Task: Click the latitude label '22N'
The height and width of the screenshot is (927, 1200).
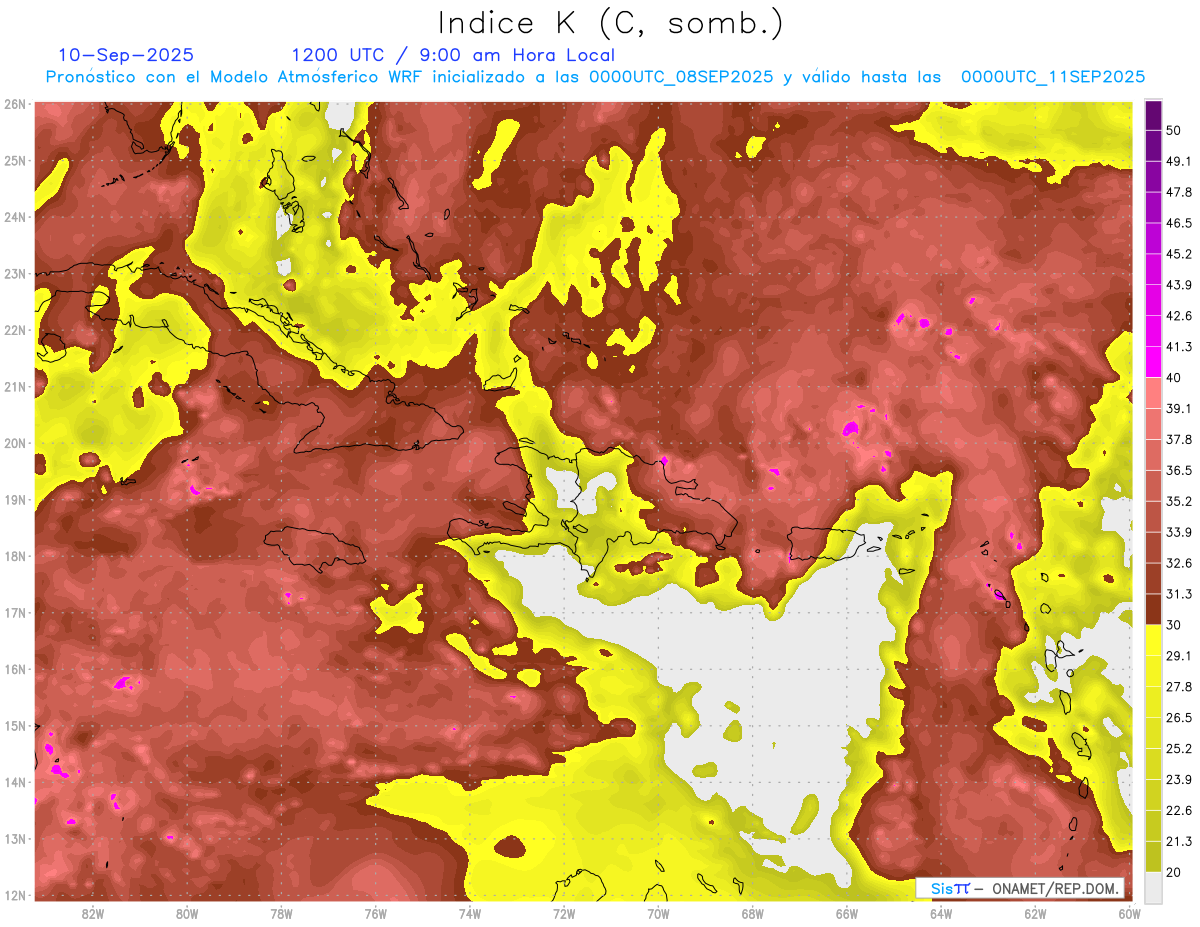Action: pos(14,330)
